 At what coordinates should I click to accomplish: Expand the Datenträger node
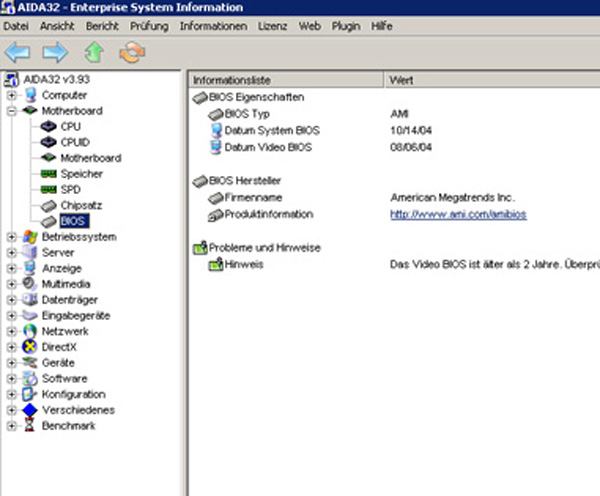click(x=12, y=300)
